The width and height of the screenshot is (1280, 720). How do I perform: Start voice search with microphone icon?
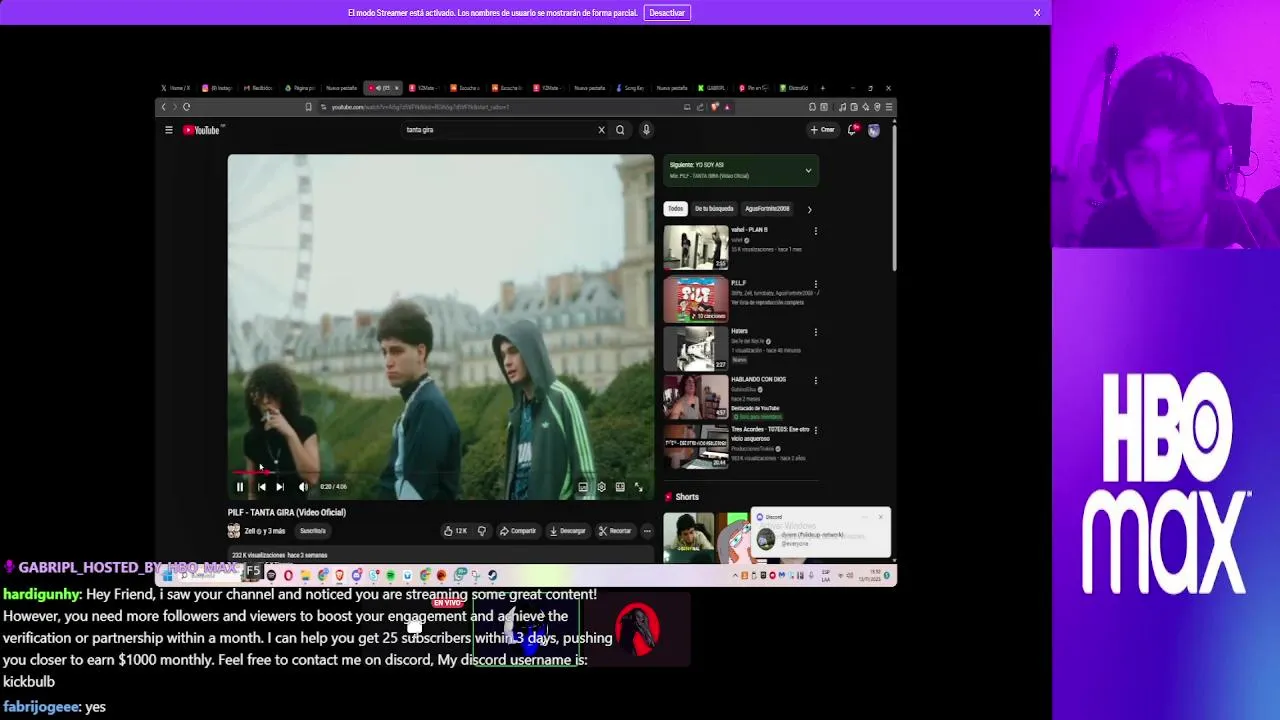point(646,130)
